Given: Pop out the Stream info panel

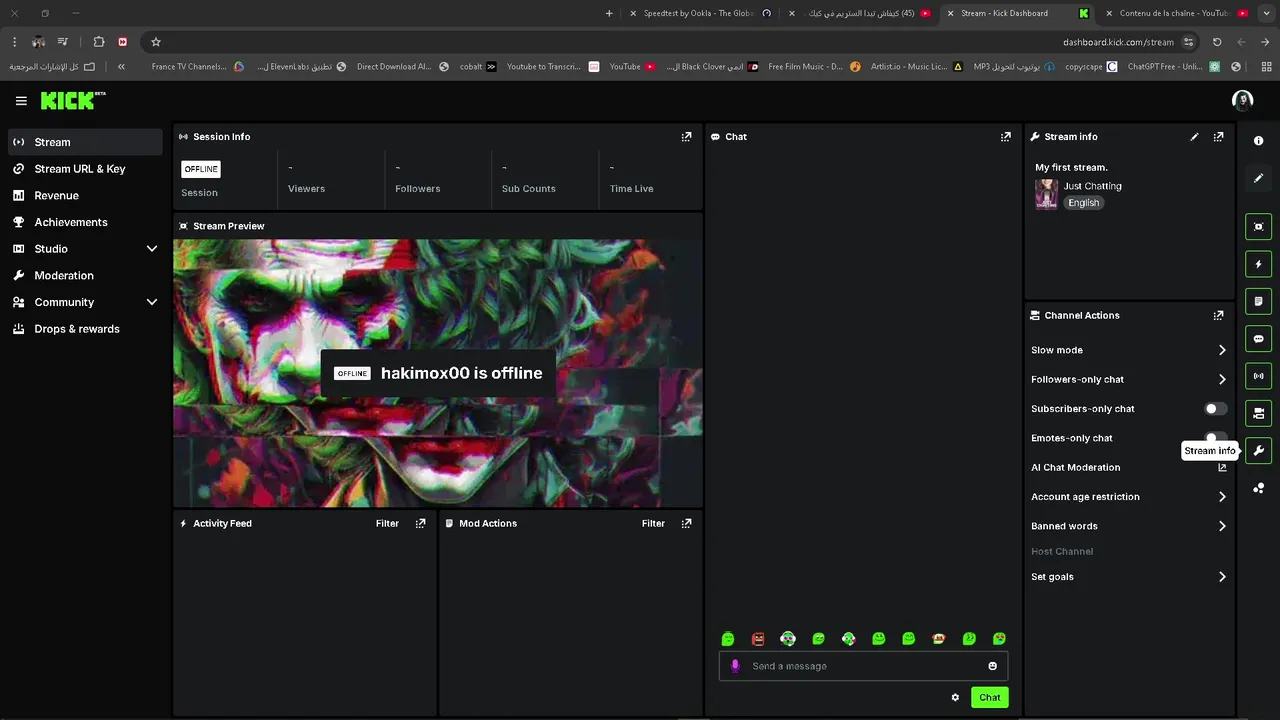Looking at the screenshot, I should [1218, 137].
